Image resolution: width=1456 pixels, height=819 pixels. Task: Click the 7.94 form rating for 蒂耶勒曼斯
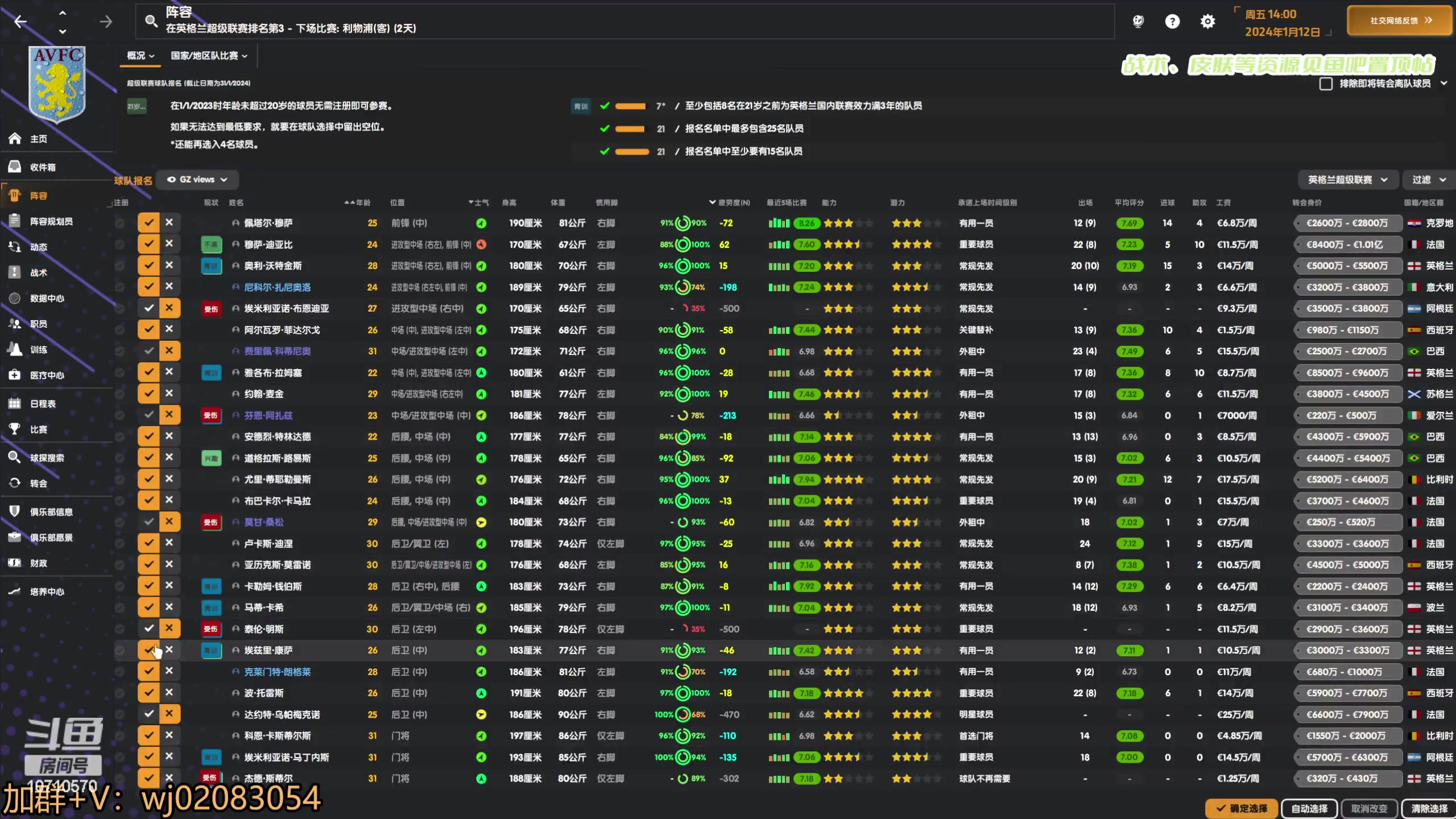click(806, 479)
